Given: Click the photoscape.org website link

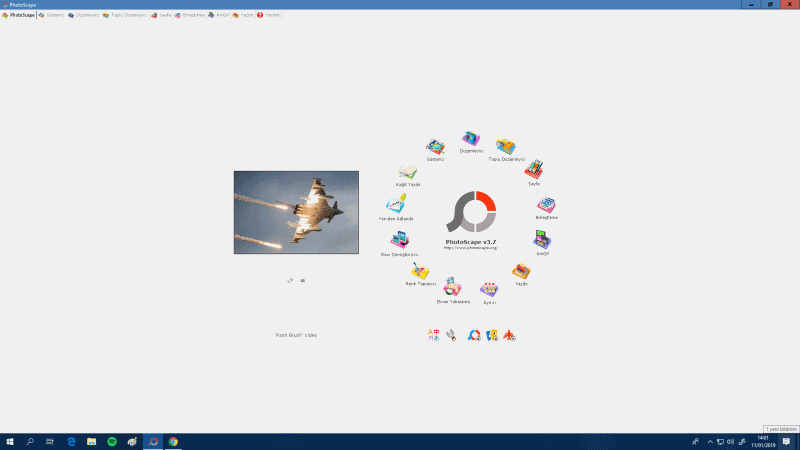Looking at the screenshot, I should tap(471, 248).
